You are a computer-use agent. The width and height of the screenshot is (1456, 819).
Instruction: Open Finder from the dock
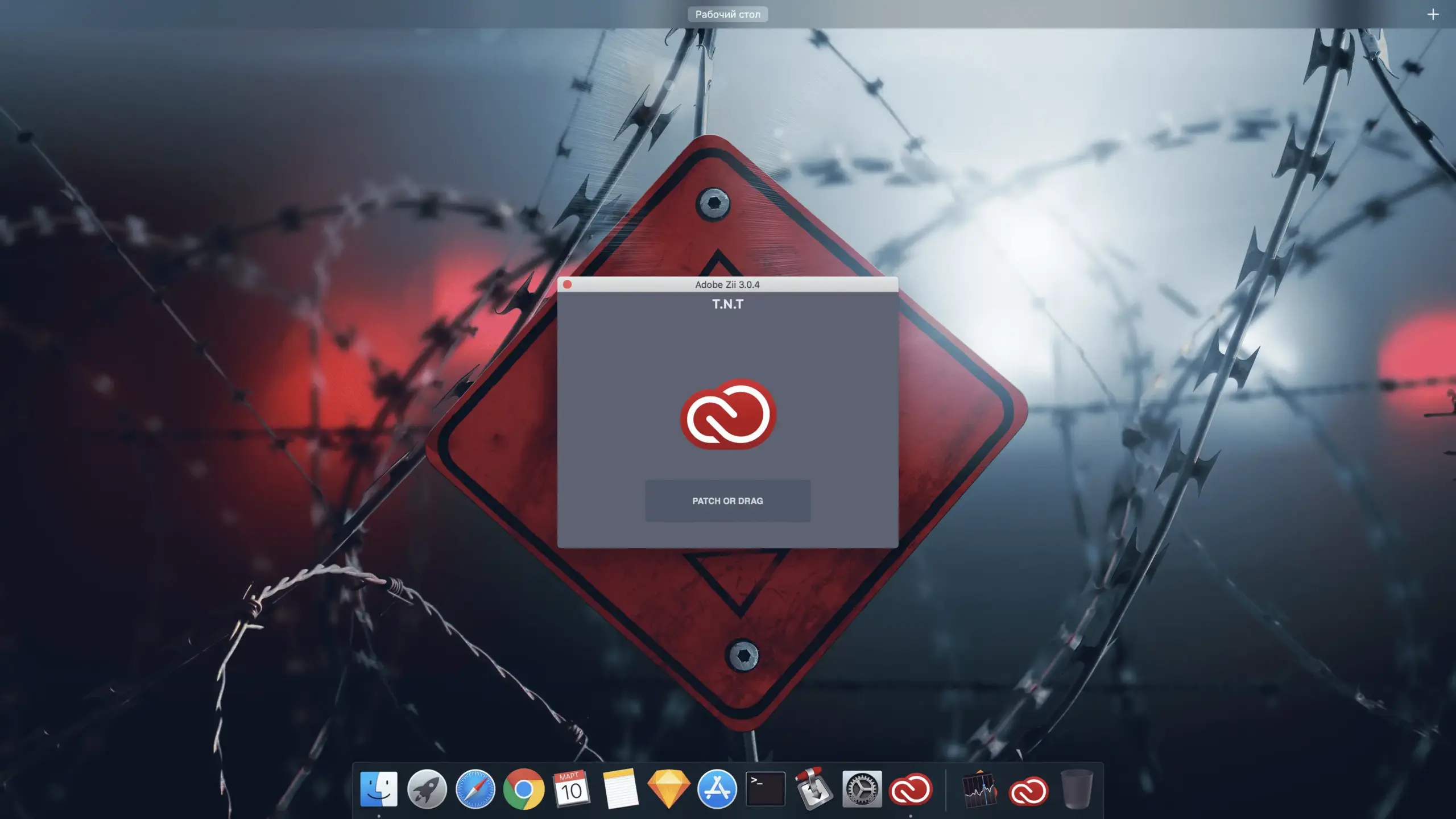point(379,789)
